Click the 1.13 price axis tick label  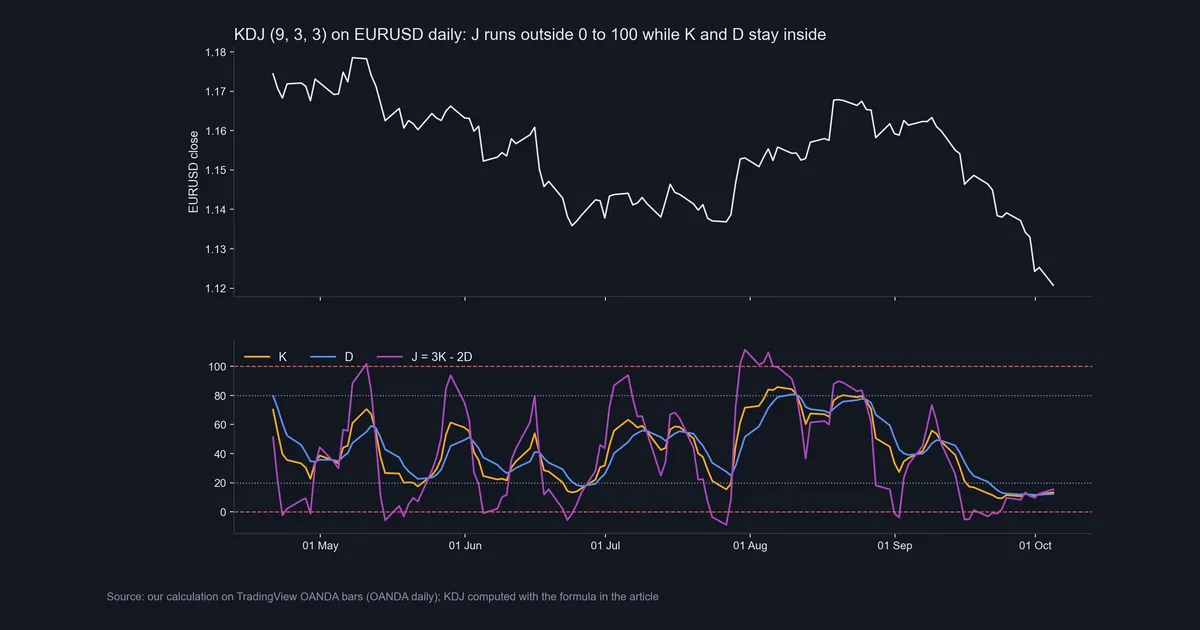pos(215,249)
